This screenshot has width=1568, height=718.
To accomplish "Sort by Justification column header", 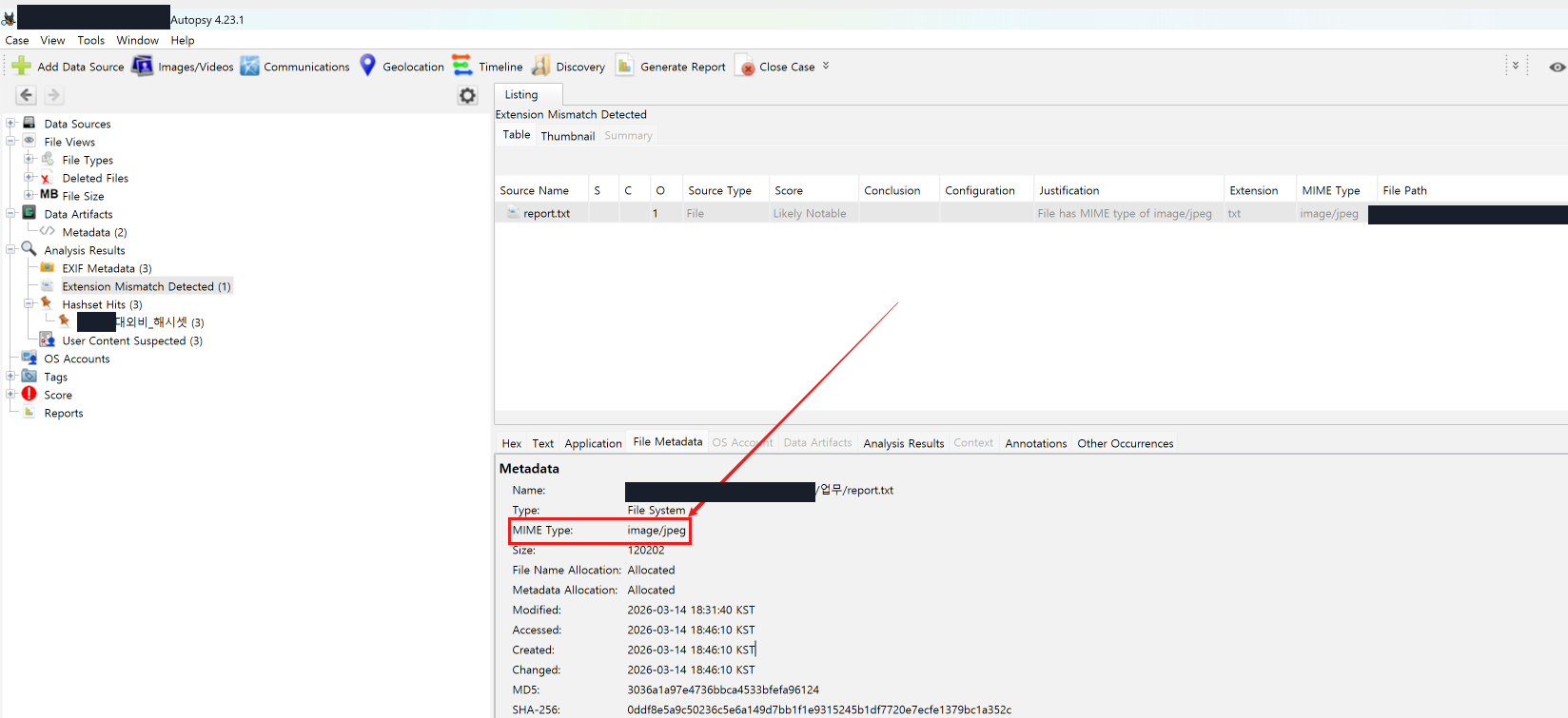I will (1128, 190).
